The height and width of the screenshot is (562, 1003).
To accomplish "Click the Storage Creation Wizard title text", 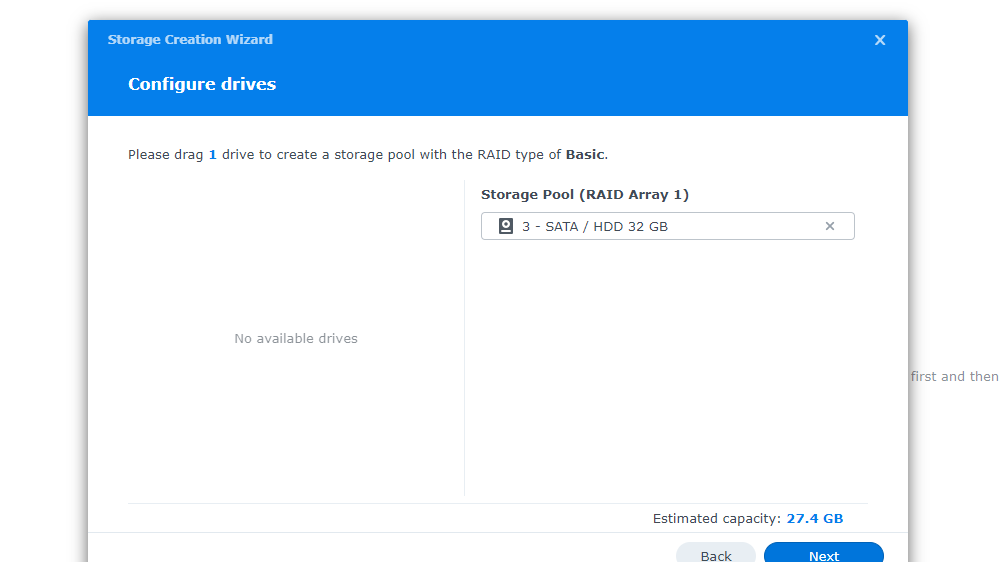I will click(x=190, y=40).
